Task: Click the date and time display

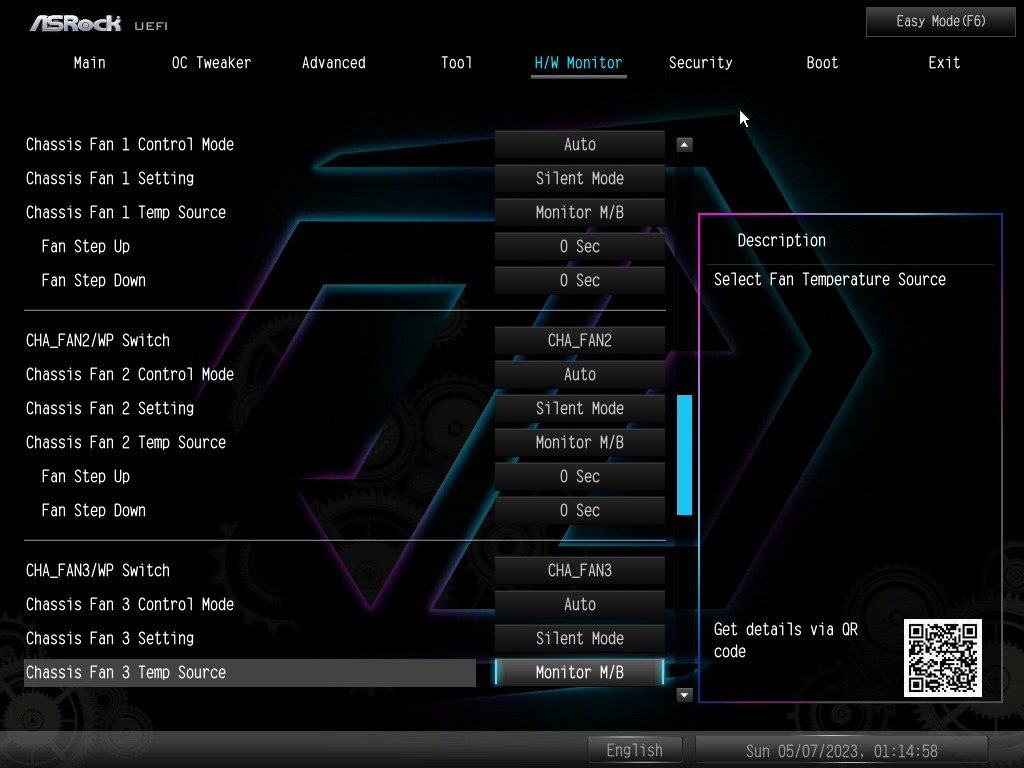Action: point(841,750)
